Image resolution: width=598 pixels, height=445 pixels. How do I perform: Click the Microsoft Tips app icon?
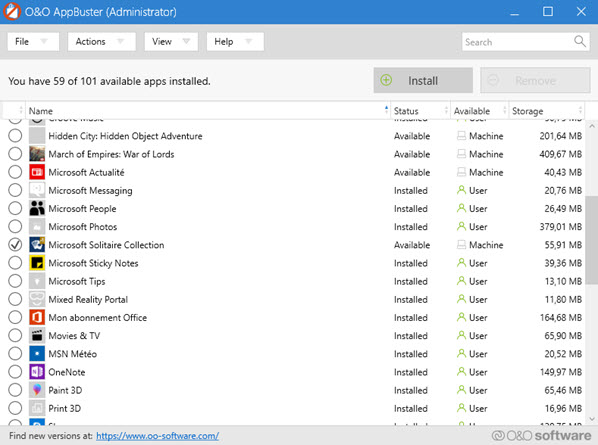[x=37, y=281]
